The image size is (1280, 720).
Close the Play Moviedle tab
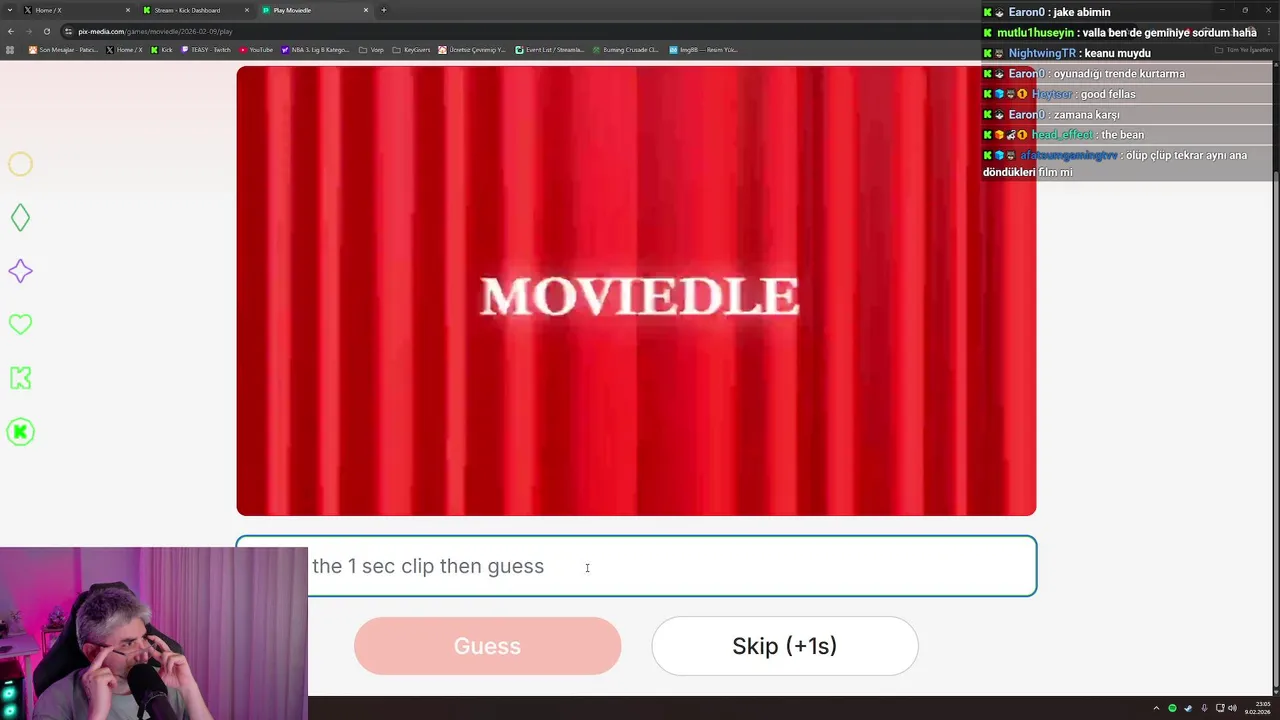point(366,10)
